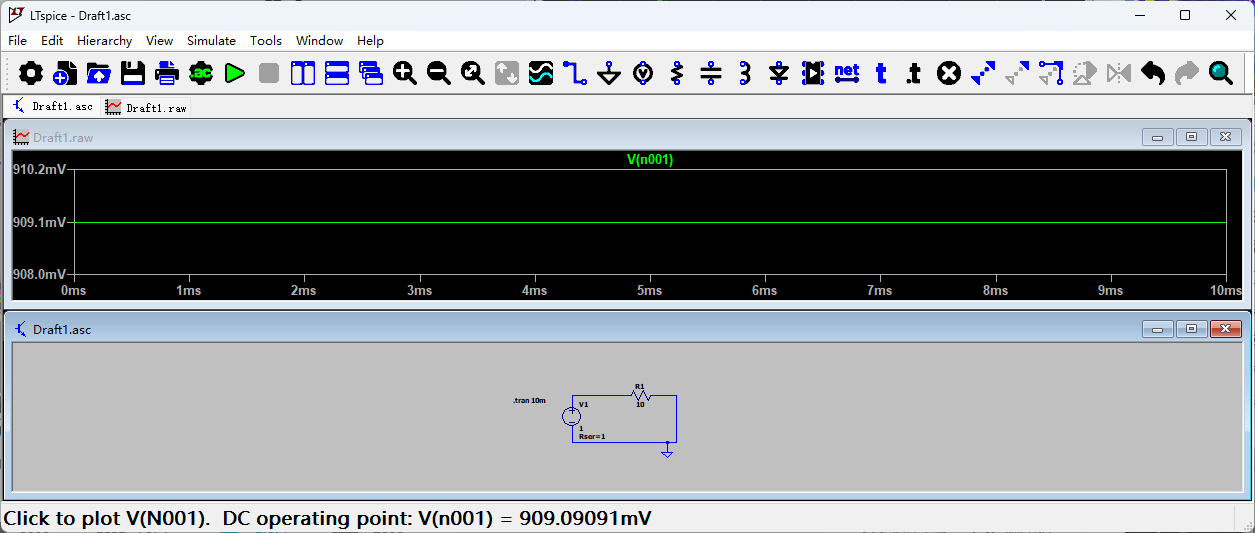Undo the last action

1153,73
